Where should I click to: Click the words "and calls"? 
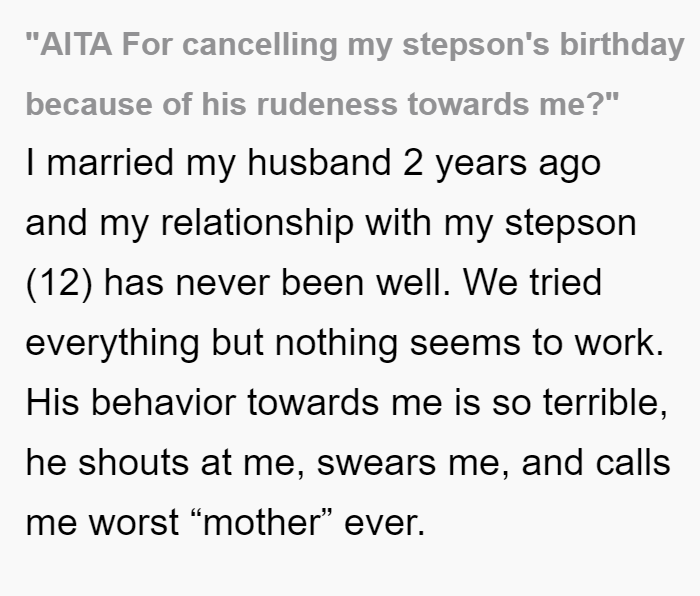click(x=596, y=462)
